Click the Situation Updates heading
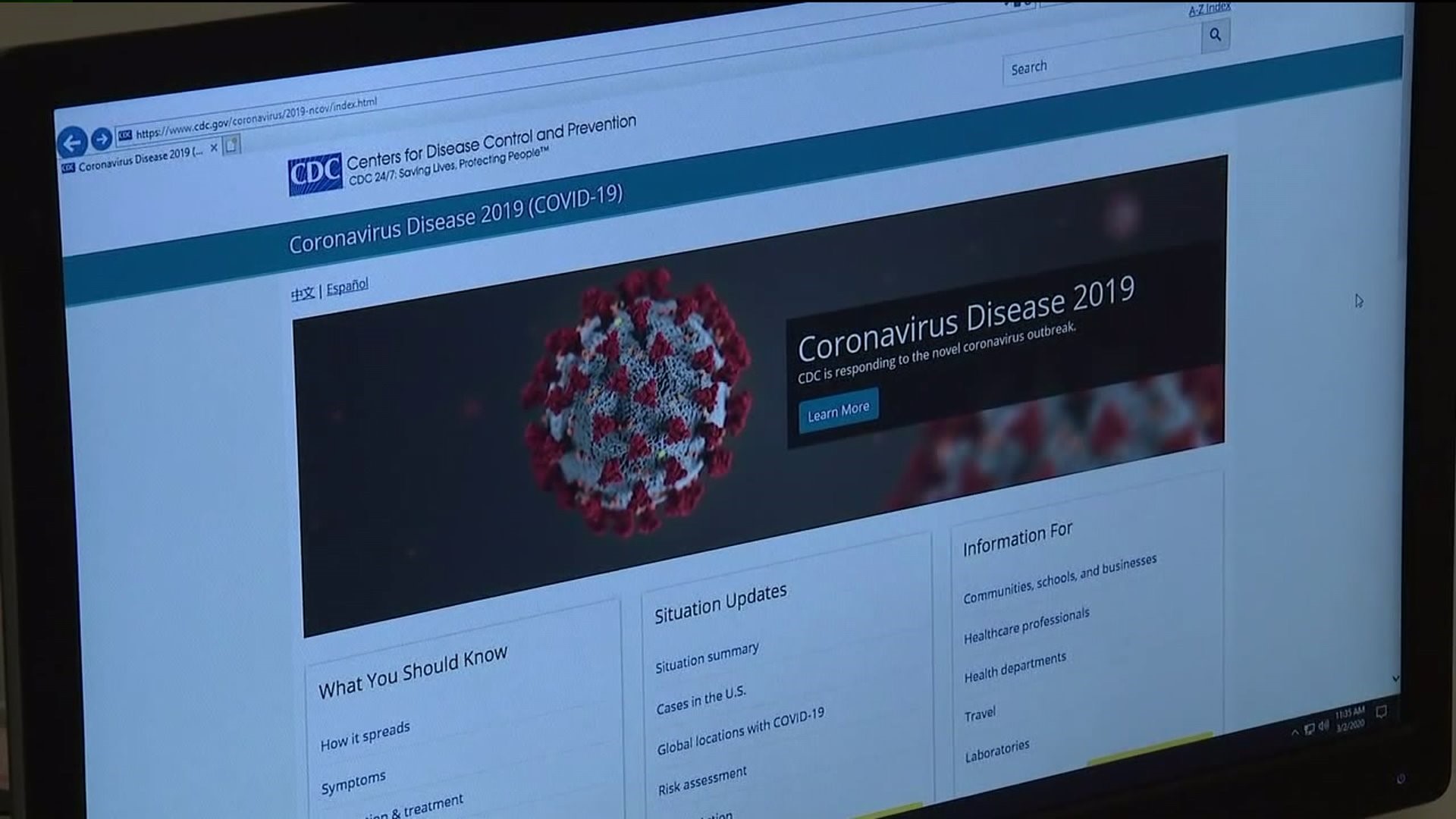Viewport: 1456px width, 819px height. point(720,604)
